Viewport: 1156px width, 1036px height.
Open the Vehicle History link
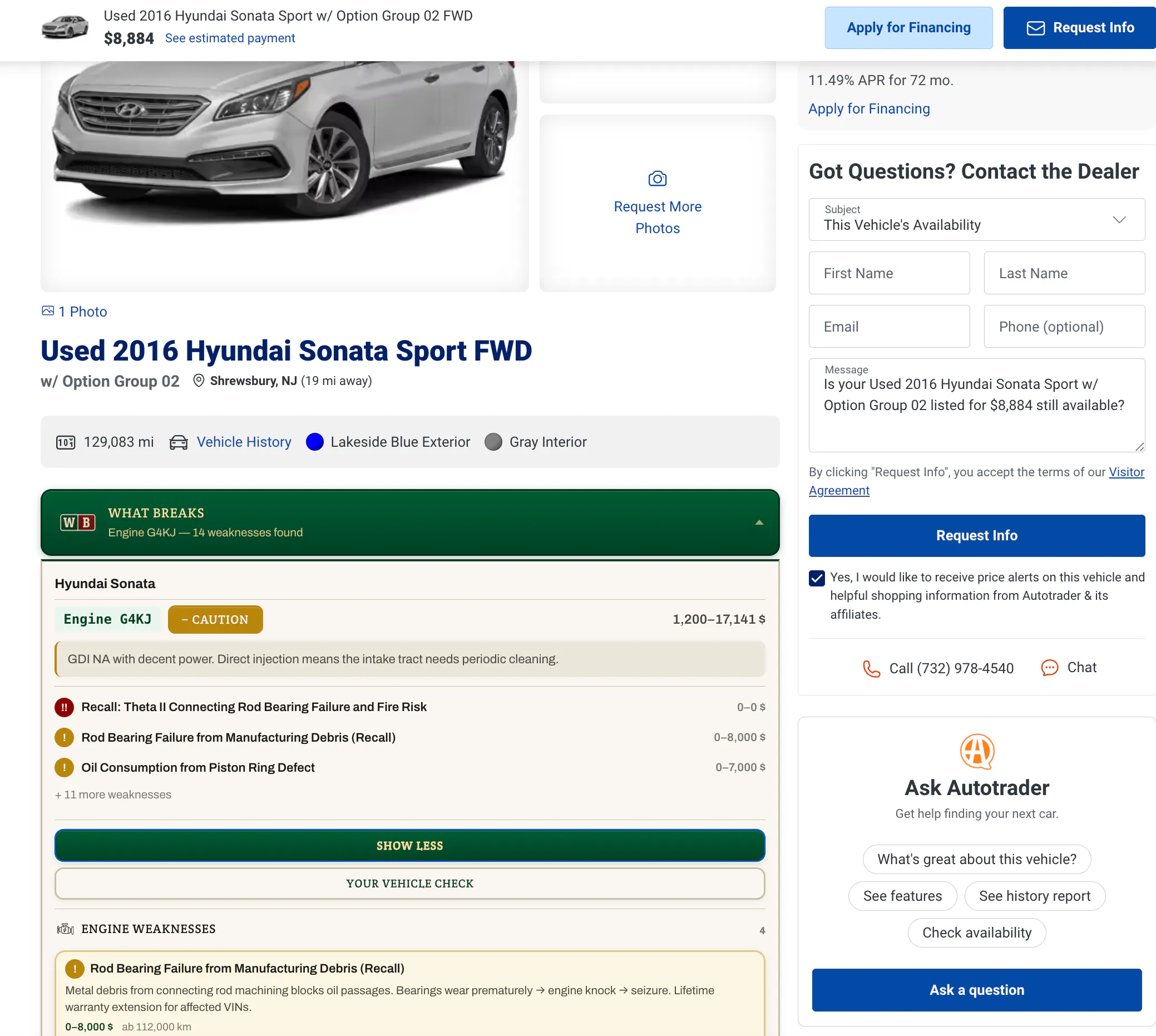coord(244,442)
